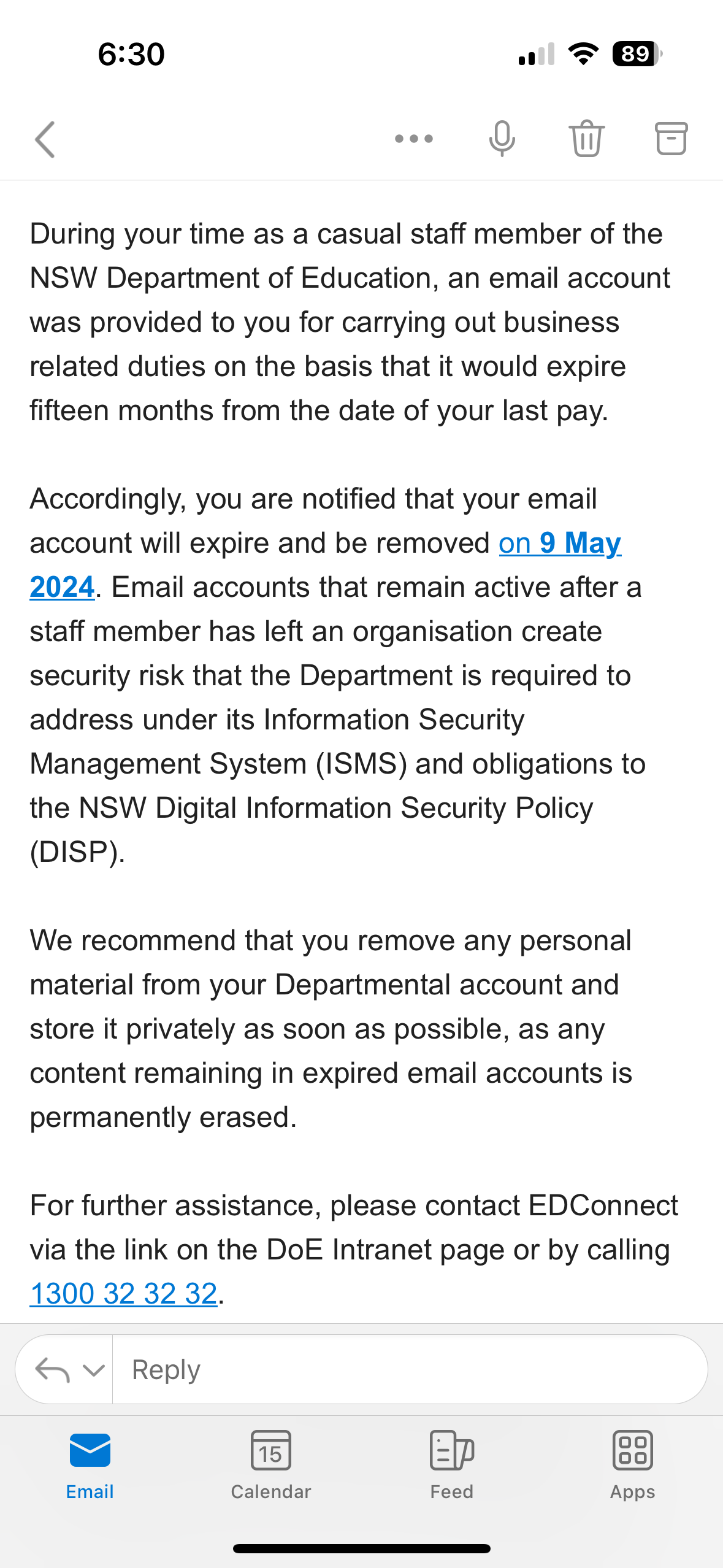Open the three-dot more options menu
The width and height of the screenshot is (723, 1568).
(x=414, y=139)
